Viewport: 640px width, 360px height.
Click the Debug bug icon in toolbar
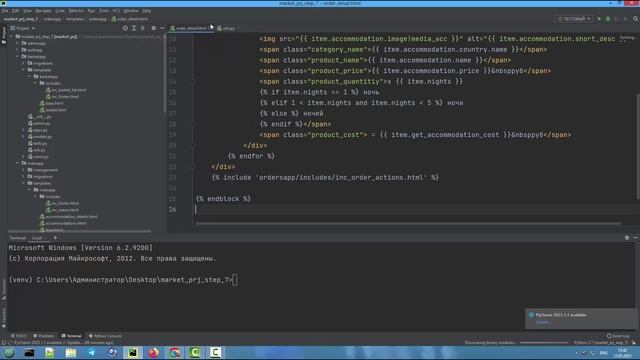(x=608, y=19)
